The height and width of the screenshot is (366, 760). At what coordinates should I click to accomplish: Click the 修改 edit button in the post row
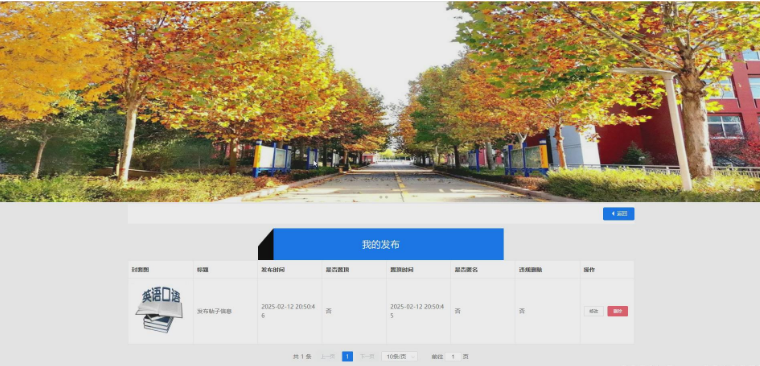593,311
